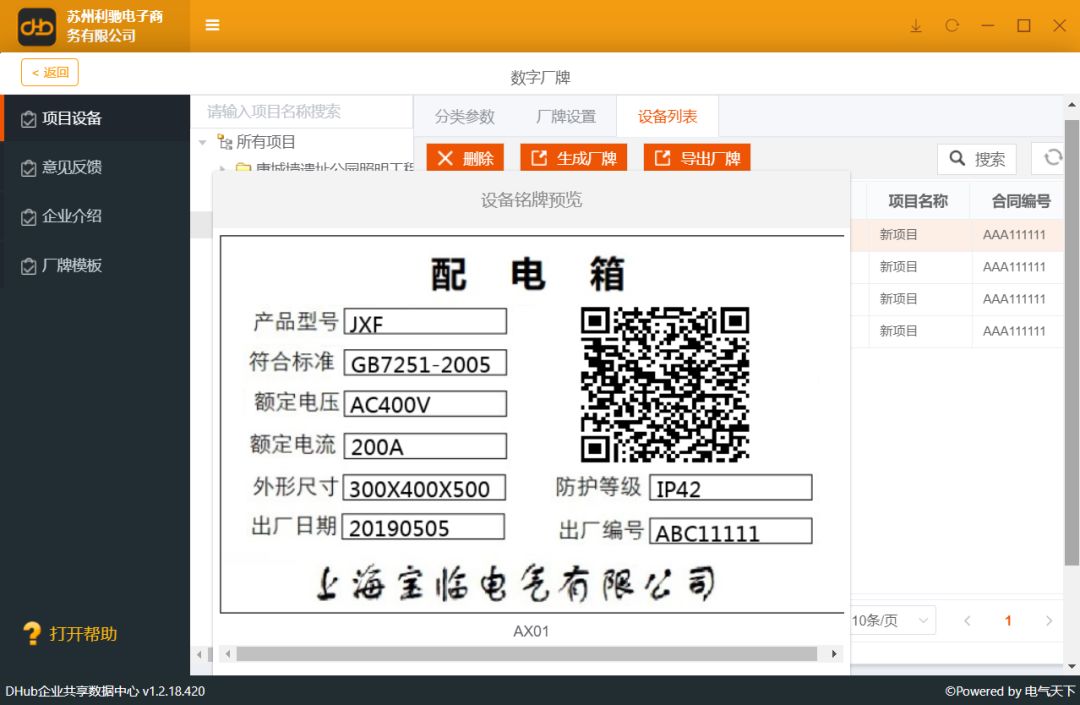Click the 返回 back button
This screenshot has height=705, width=1080.
(50, 72)
